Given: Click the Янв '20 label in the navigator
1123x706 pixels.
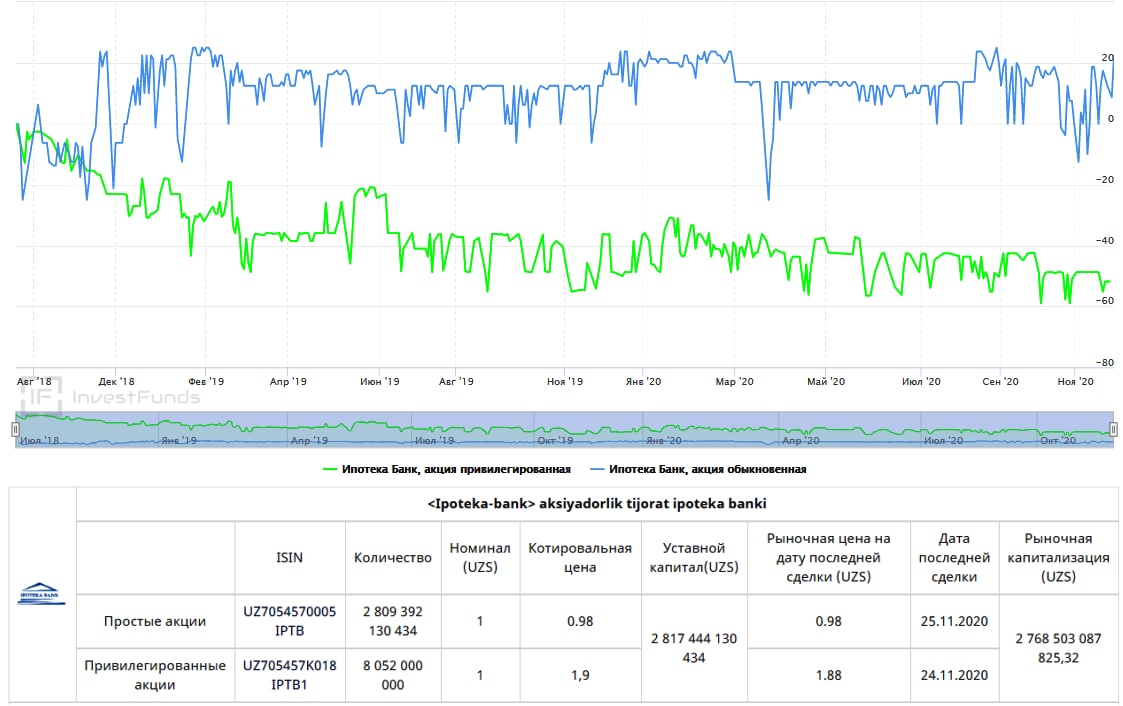Looking at the screenshot, I should pyautogui.click(x=664, y=440).
